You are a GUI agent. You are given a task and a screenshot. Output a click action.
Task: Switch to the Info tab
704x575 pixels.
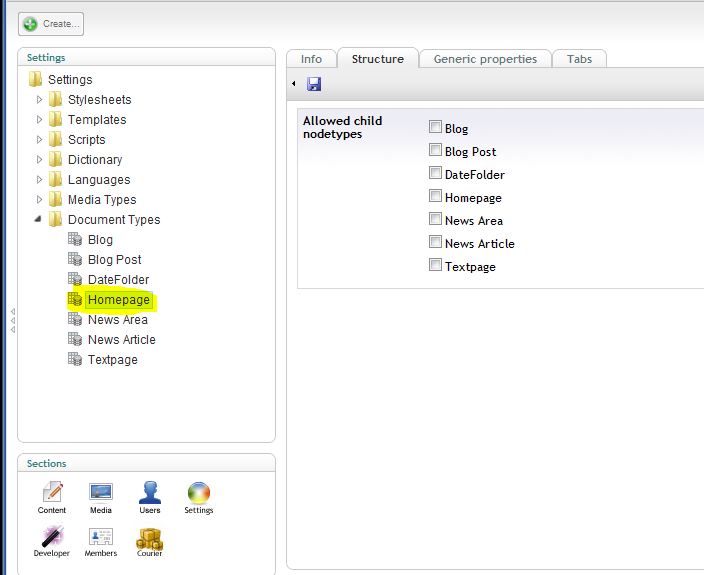point(311,59)
